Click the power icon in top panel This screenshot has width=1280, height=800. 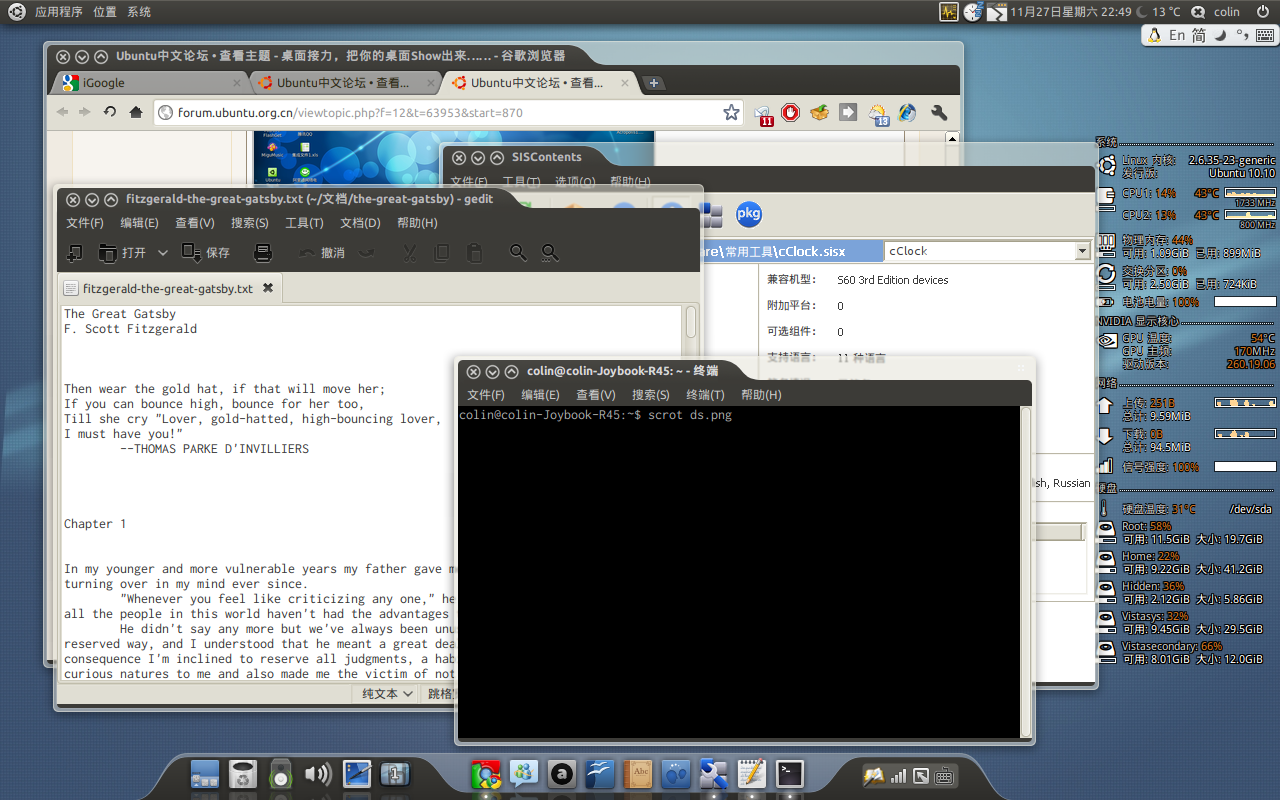click(x=1261, y=12)
